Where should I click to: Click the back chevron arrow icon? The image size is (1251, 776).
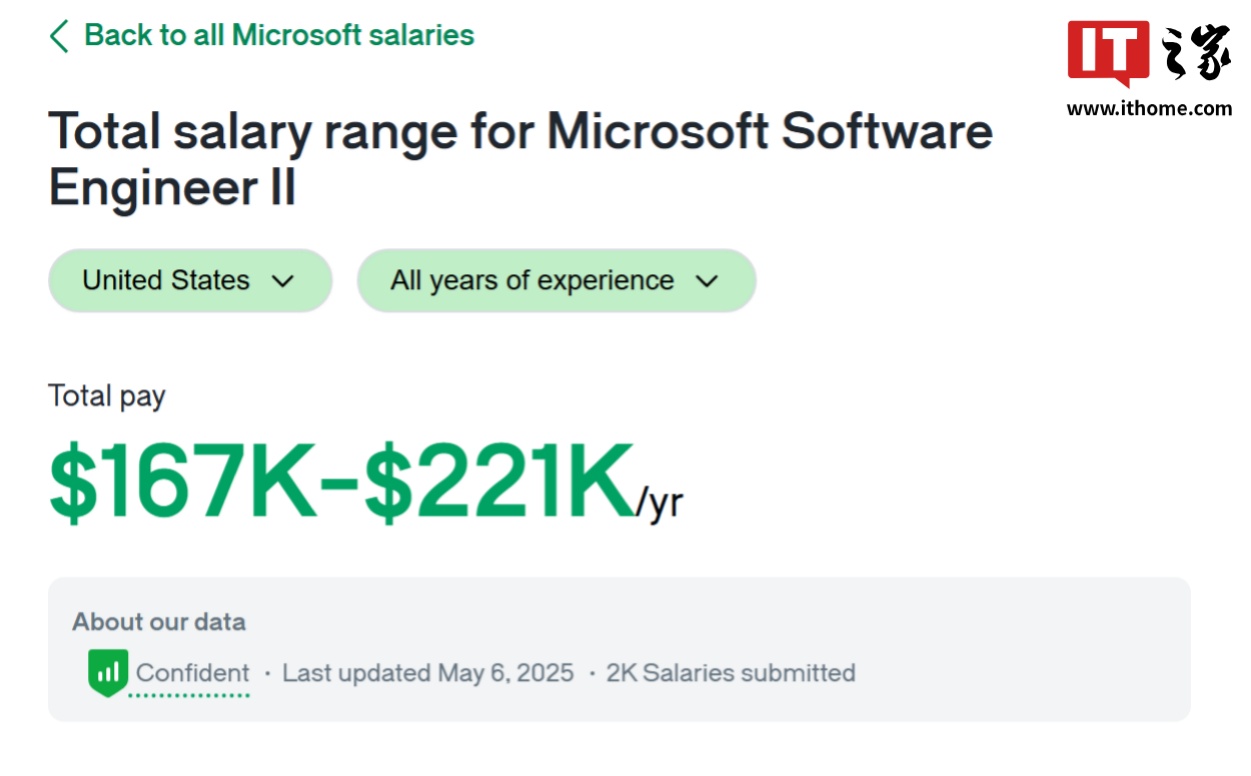click(59, 36)
